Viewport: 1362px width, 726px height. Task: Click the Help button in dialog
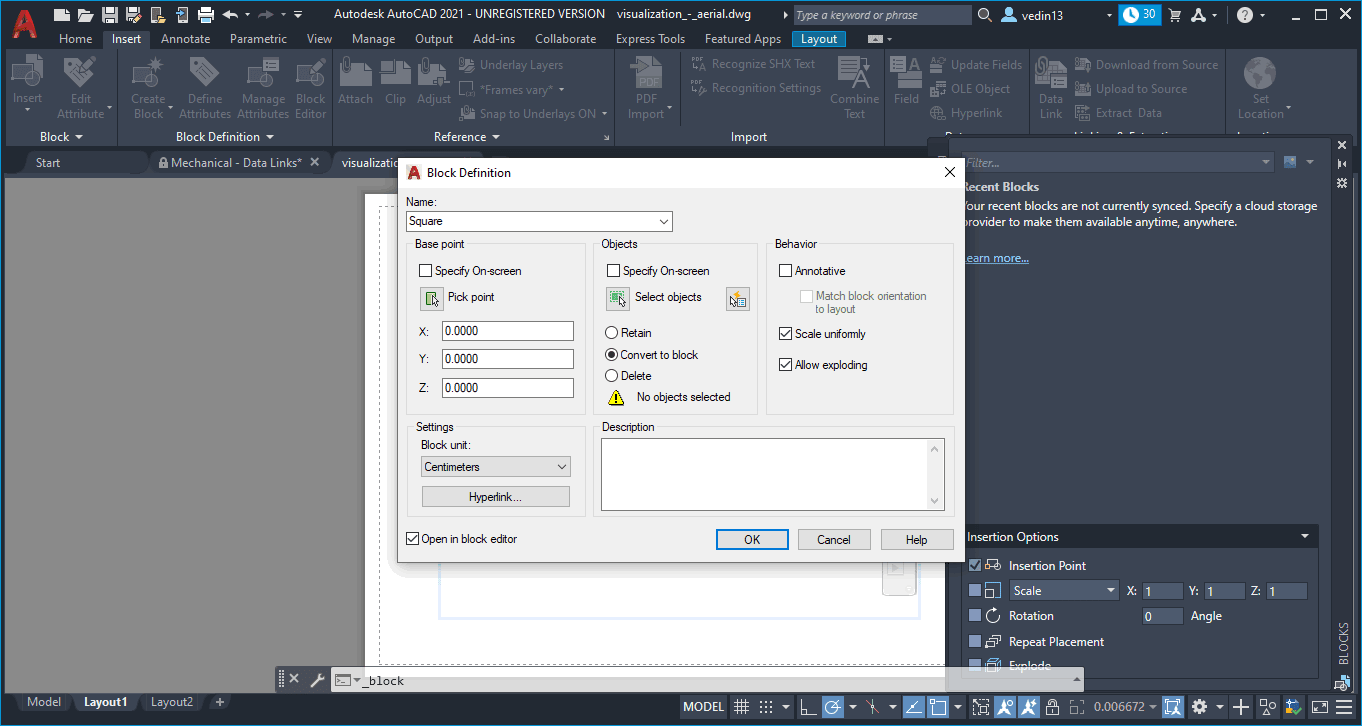[917, 539]
